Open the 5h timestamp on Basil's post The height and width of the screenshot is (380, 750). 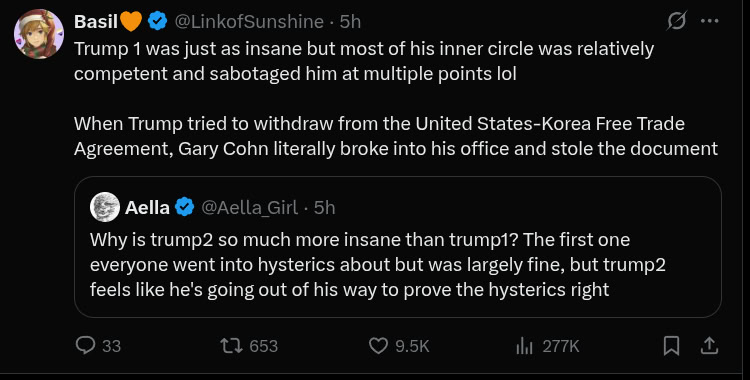coord(350,22)
